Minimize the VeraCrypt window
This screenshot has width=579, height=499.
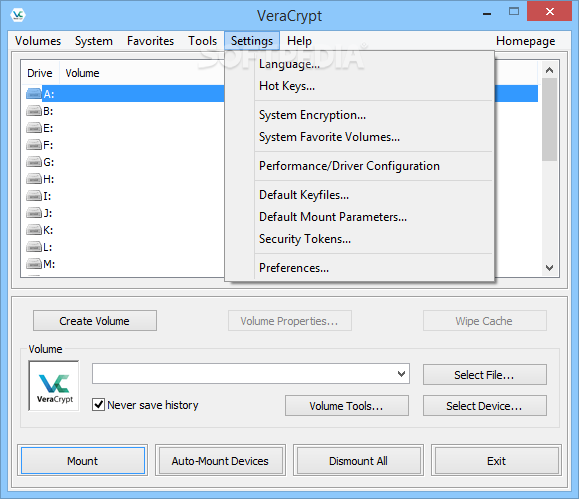487,13
